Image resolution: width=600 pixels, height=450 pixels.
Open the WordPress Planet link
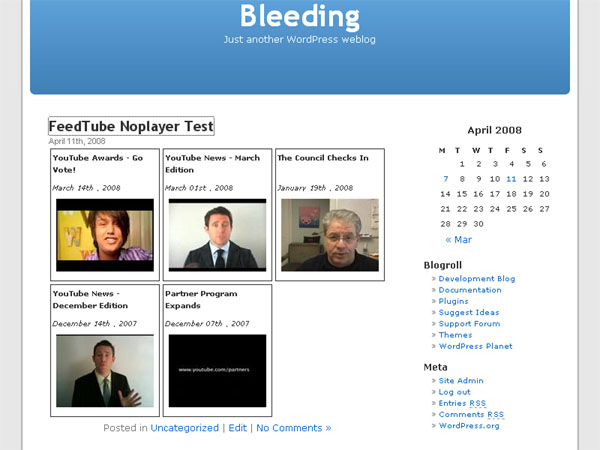pyautogui.click(x=476, y=346)
